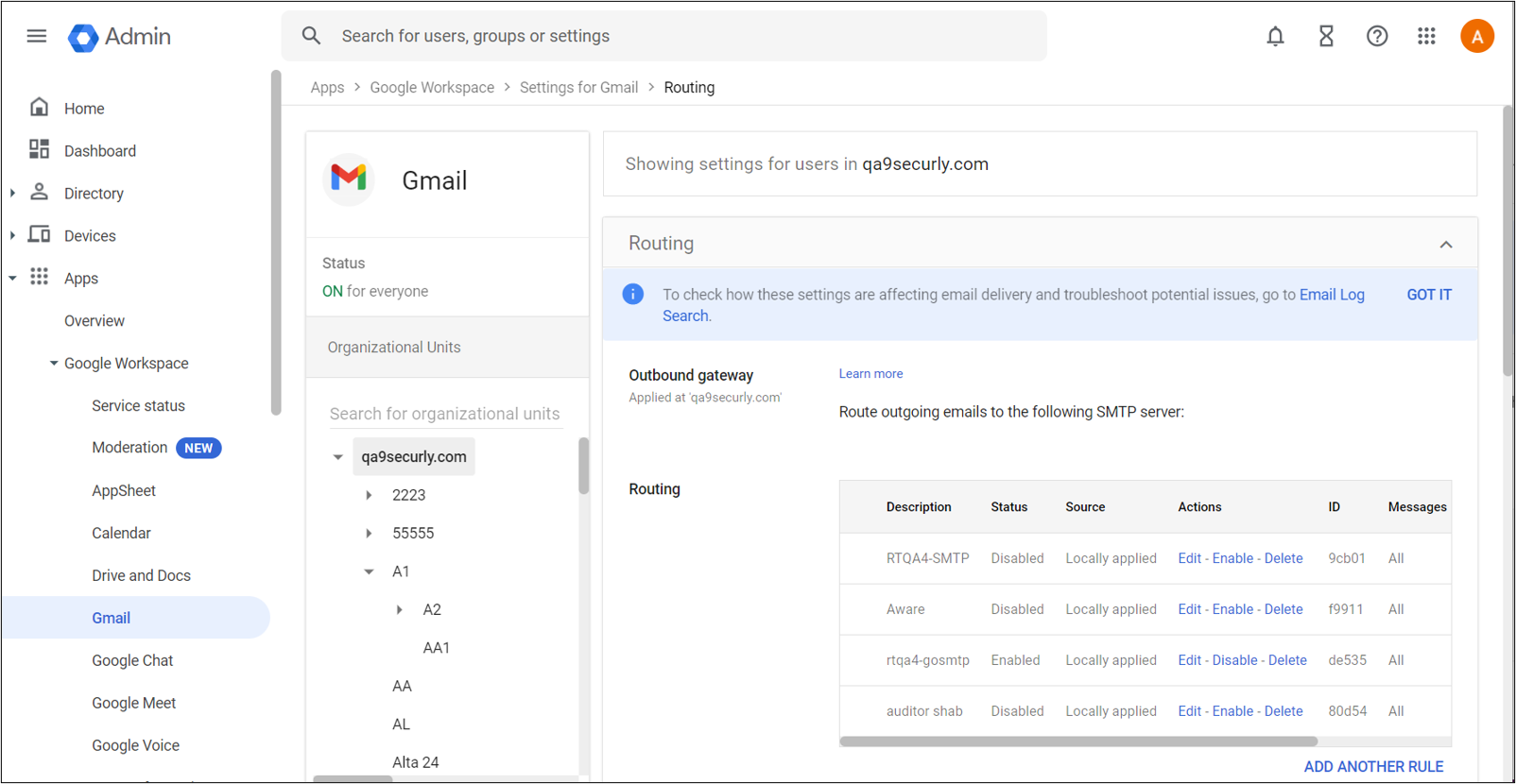
Task: Expand the 2223 organizational unit
Action: (369, 495)
